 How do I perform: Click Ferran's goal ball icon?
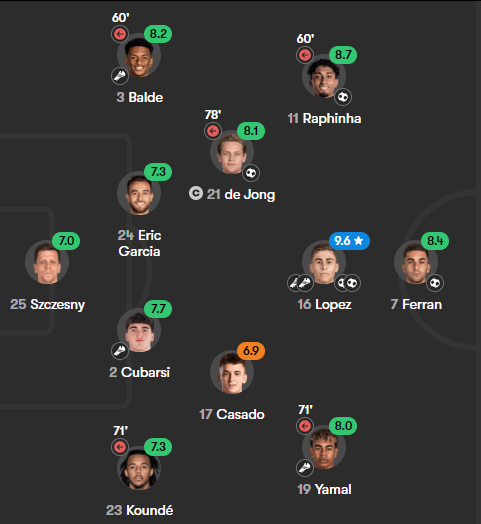click(435, 283)
